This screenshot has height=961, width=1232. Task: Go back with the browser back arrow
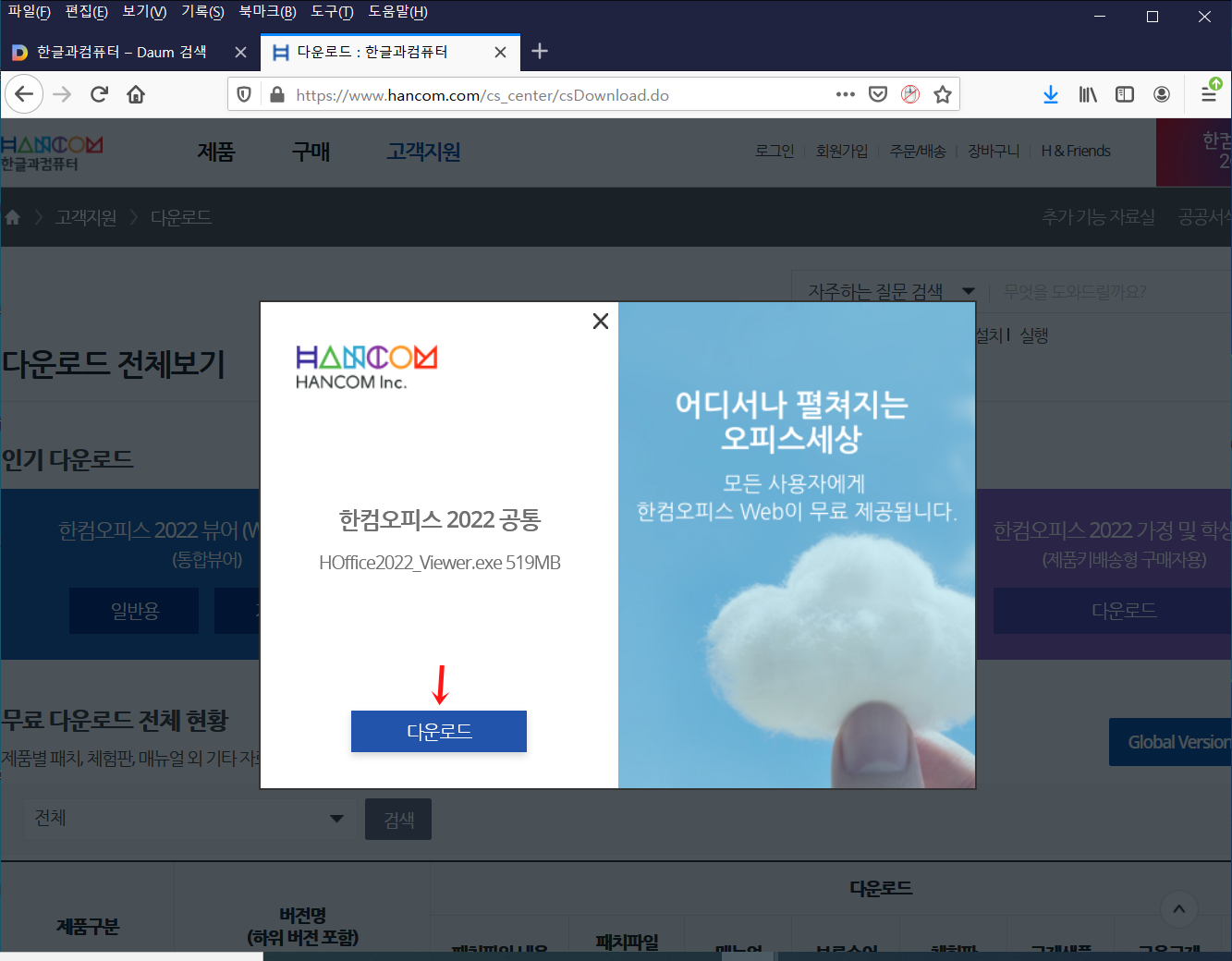tap(24, 94)
